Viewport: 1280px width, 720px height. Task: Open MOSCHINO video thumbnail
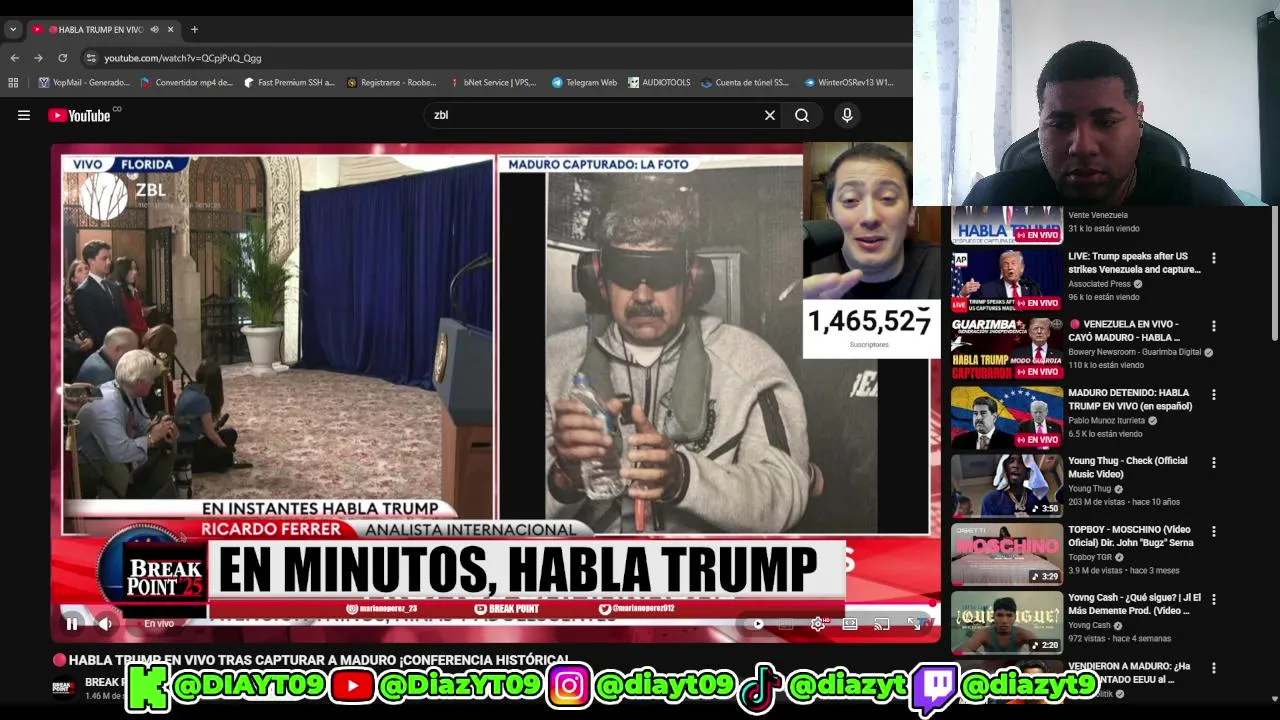point(1006,555)
